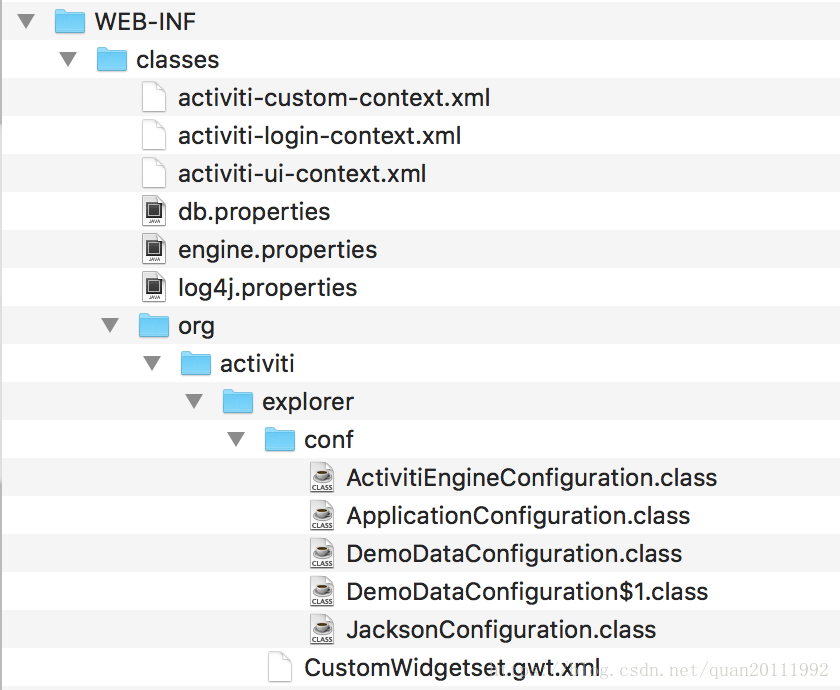The image size is (840, 690).
Task: Click the activiti folder icon
Action: pyautogui.click(x=196, y=363)
